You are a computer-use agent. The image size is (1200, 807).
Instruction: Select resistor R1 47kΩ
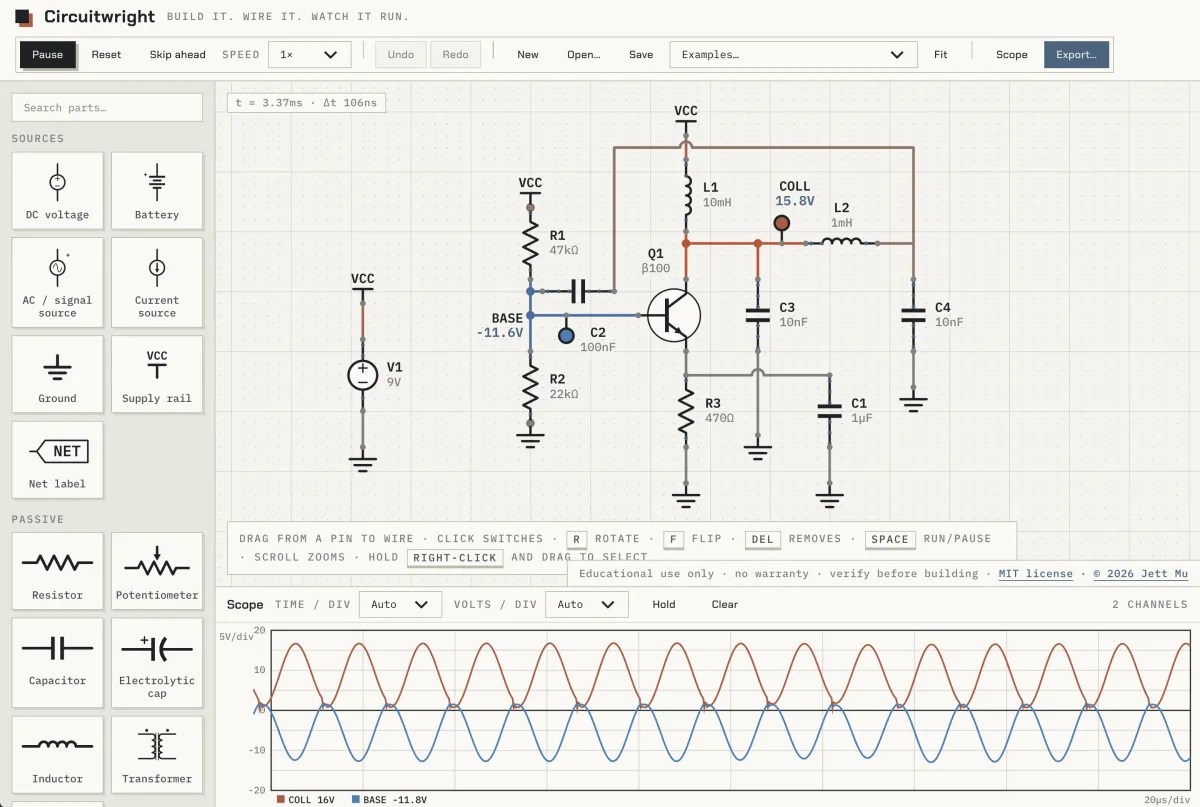pyautogui.click(x=530, y=245)
